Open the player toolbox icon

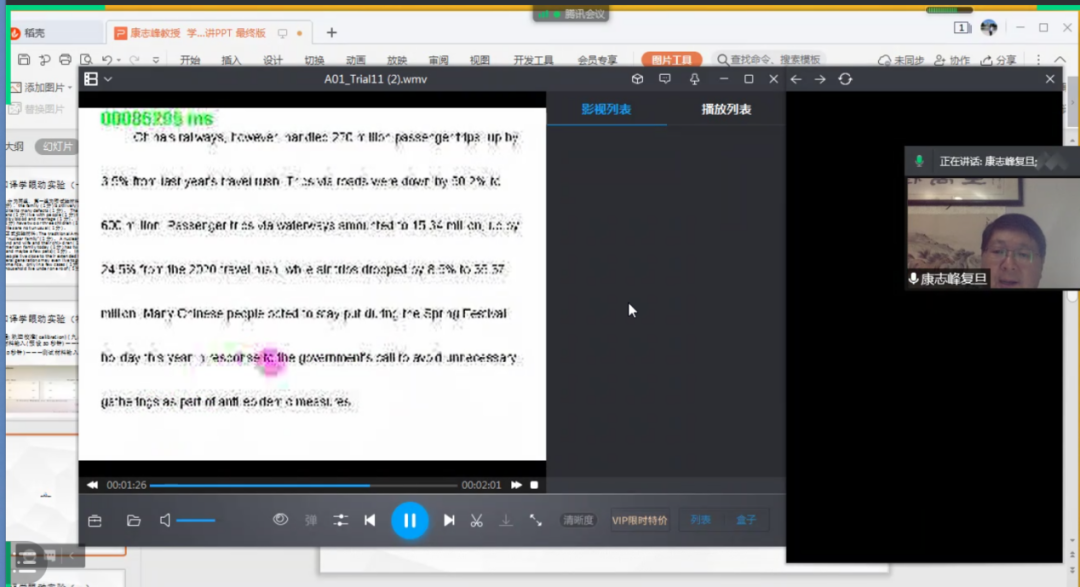pyautogui.click(x=95, y=520)
